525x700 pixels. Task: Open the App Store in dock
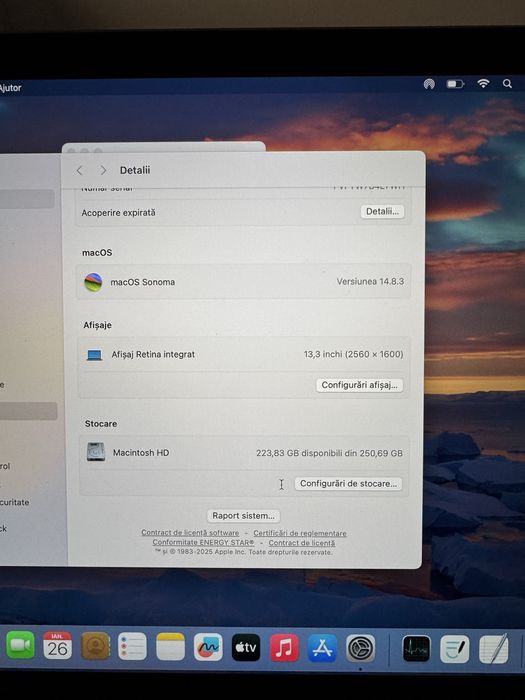322,648
